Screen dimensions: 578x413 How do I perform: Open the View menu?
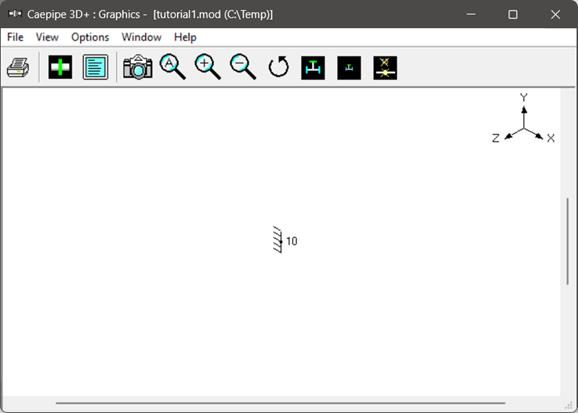coord(47,37)
